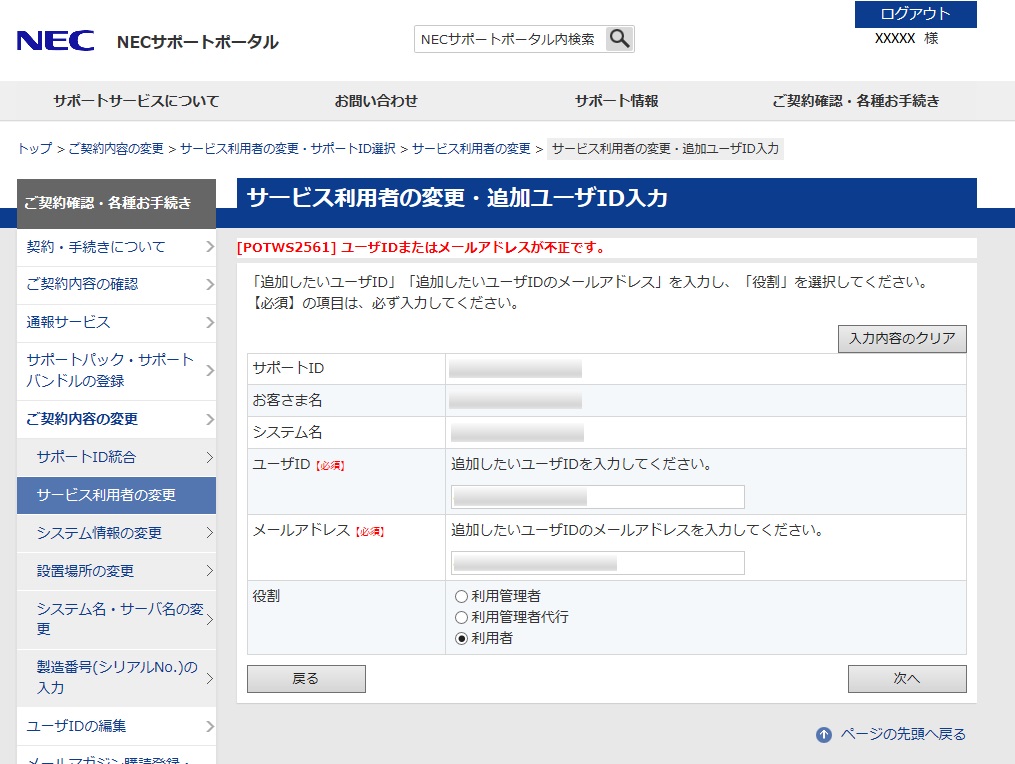Open the サポート情報 menu
Screen dimensions: 1015x764
(616, 101)
